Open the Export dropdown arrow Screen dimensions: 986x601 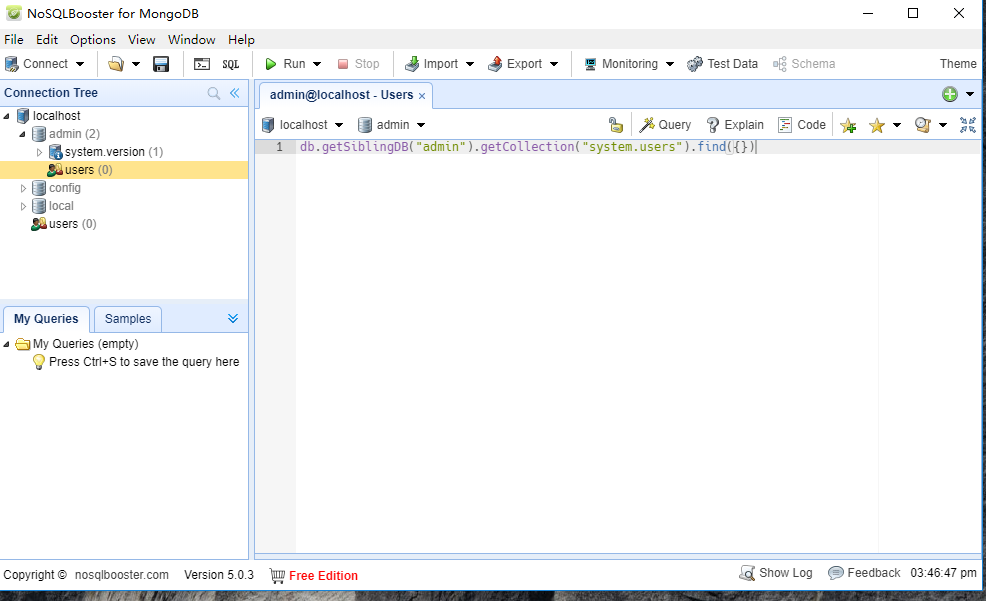coord(554,64)
